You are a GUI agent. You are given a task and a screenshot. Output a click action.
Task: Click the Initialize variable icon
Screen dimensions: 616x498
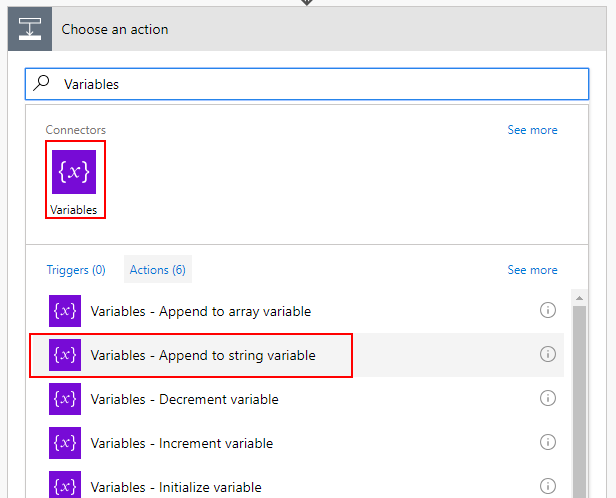(65, 485)
